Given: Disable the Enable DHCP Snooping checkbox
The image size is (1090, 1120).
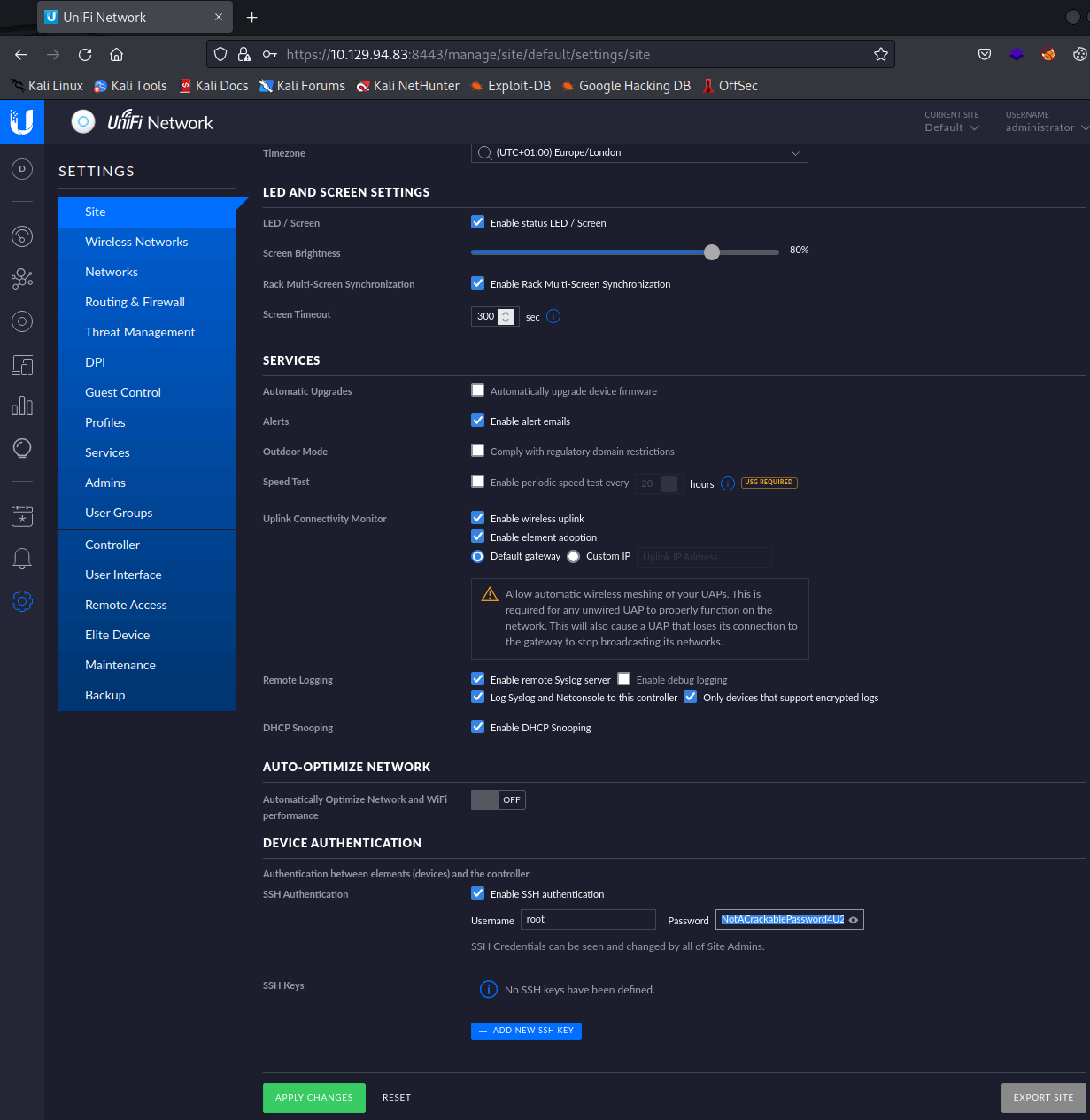Looking at the screenshot, I should (478, 727).
